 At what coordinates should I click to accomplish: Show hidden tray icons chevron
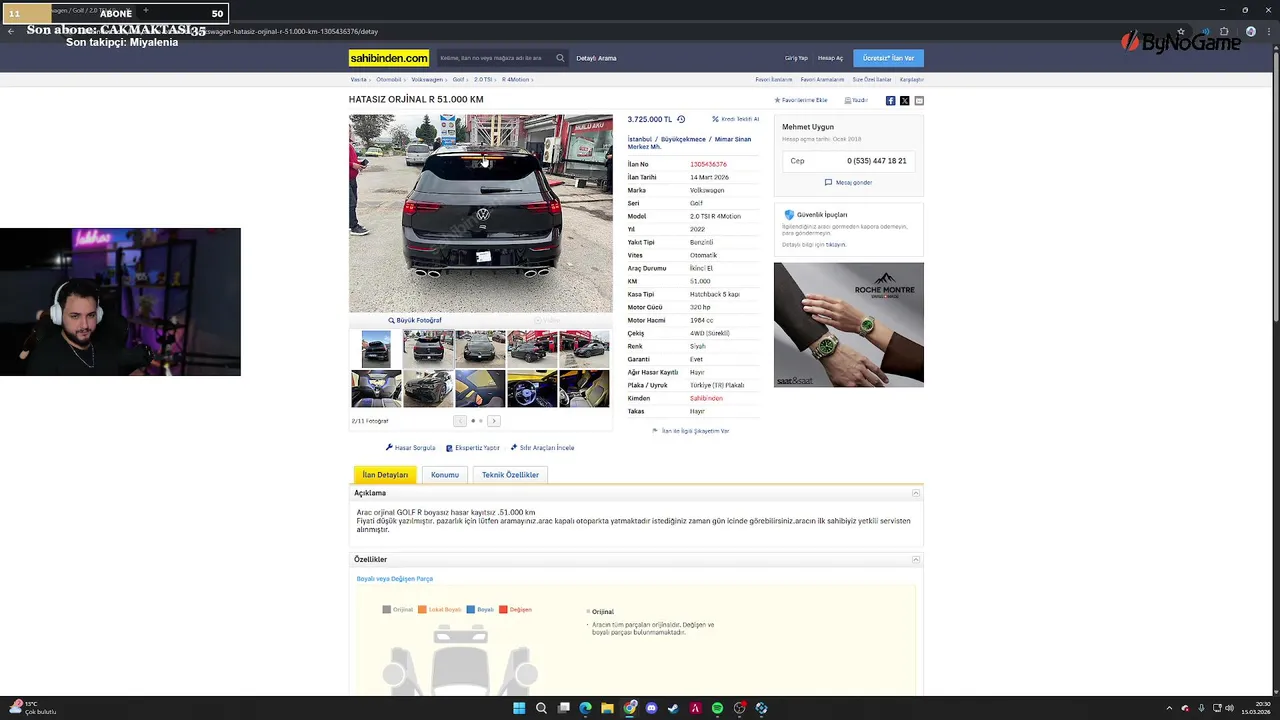click(x=1169, y=708)
